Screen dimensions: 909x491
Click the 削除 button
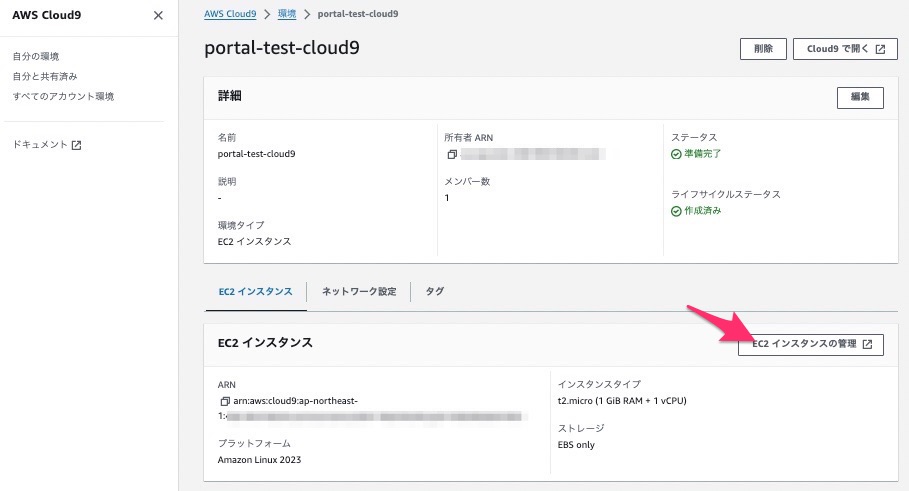(x=763, y=49)
